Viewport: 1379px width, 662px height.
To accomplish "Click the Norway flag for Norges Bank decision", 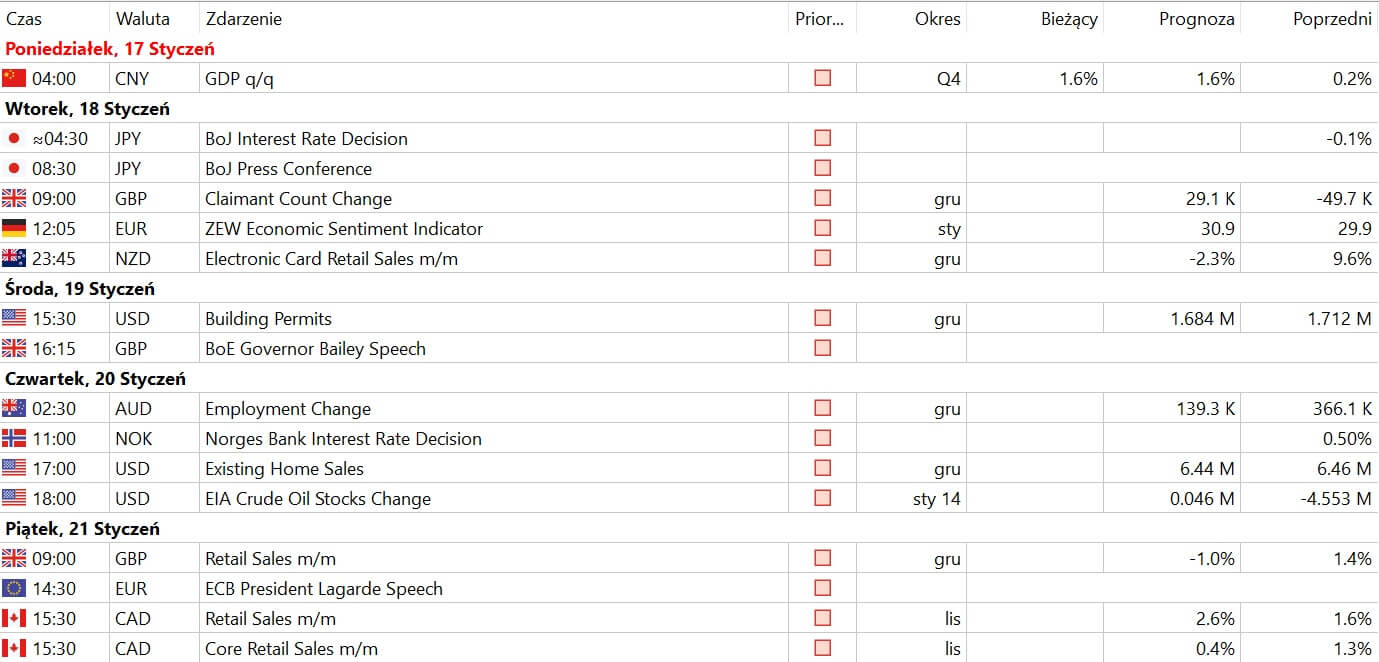I will tap(14, 438).
